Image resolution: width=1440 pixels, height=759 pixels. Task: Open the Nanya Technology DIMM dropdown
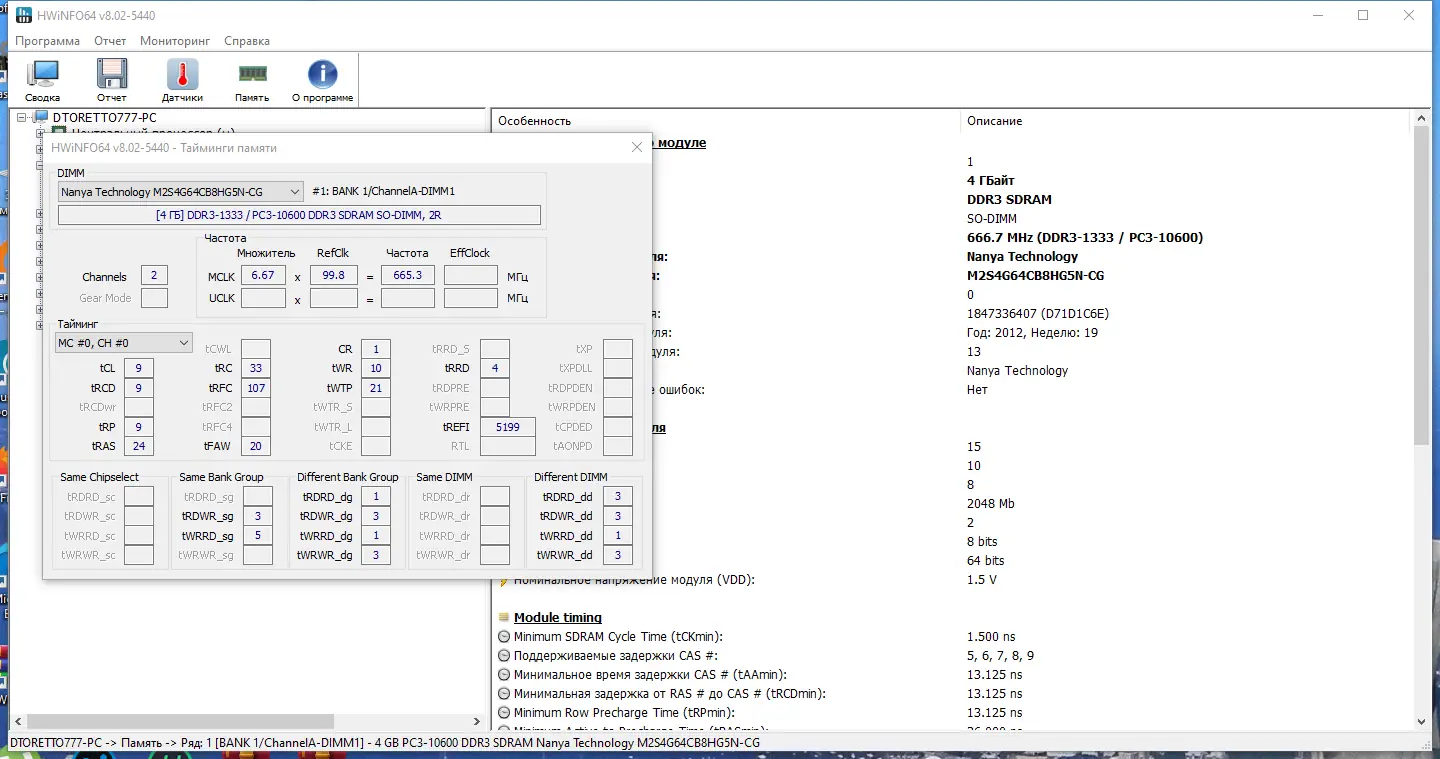click(x=180, y=192)
